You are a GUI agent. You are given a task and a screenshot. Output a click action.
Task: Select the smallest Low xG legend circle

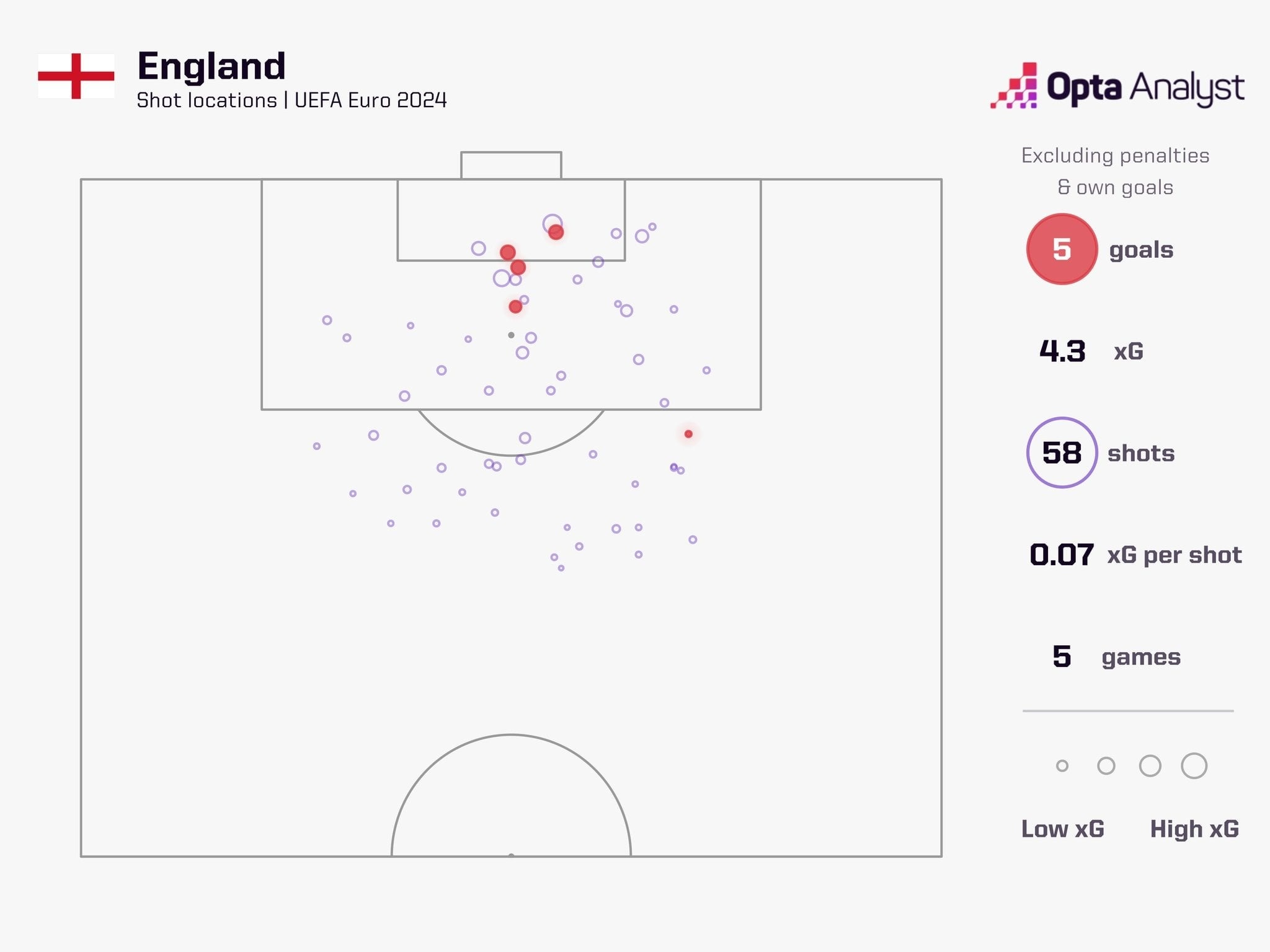tap(1062, 766)
